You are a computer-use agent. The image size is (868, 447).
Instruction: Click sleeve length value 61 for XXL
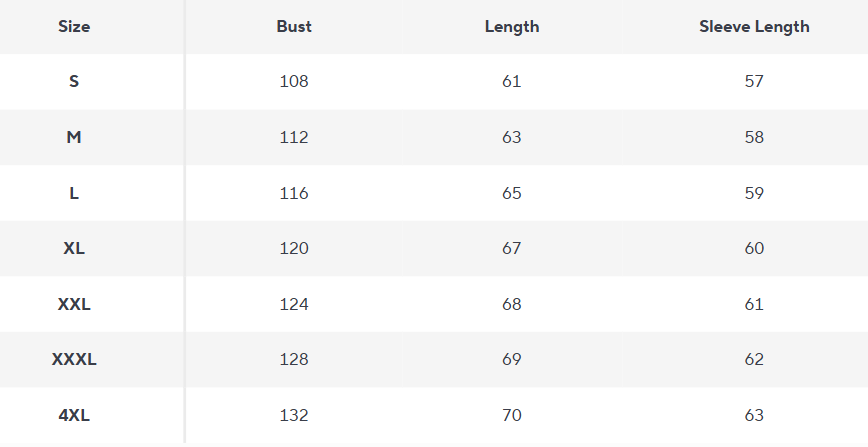(x=754, y=304)
